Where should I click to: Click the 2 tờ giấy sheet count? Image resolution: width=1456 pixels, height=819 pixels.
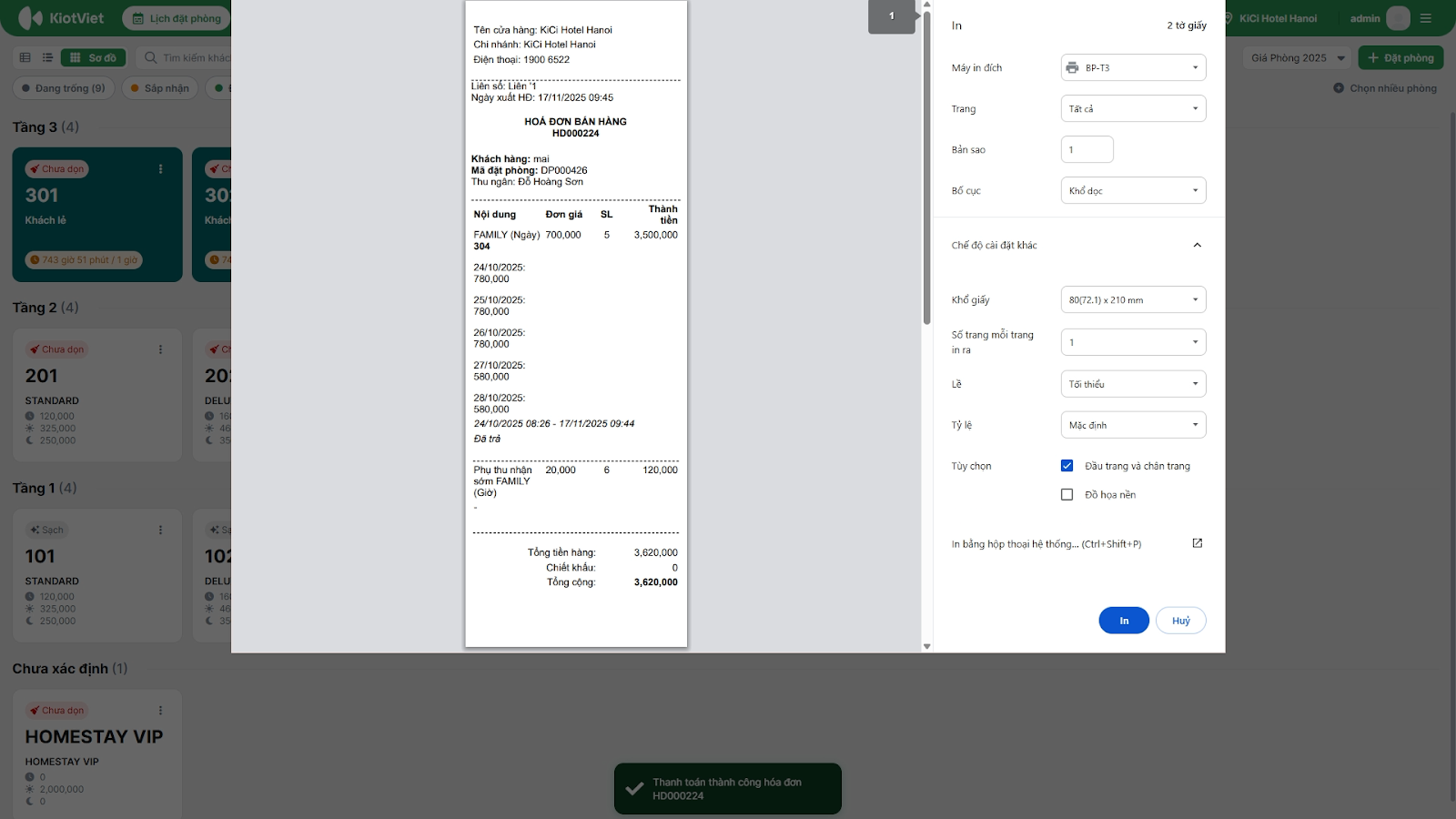pos(1187,25)
